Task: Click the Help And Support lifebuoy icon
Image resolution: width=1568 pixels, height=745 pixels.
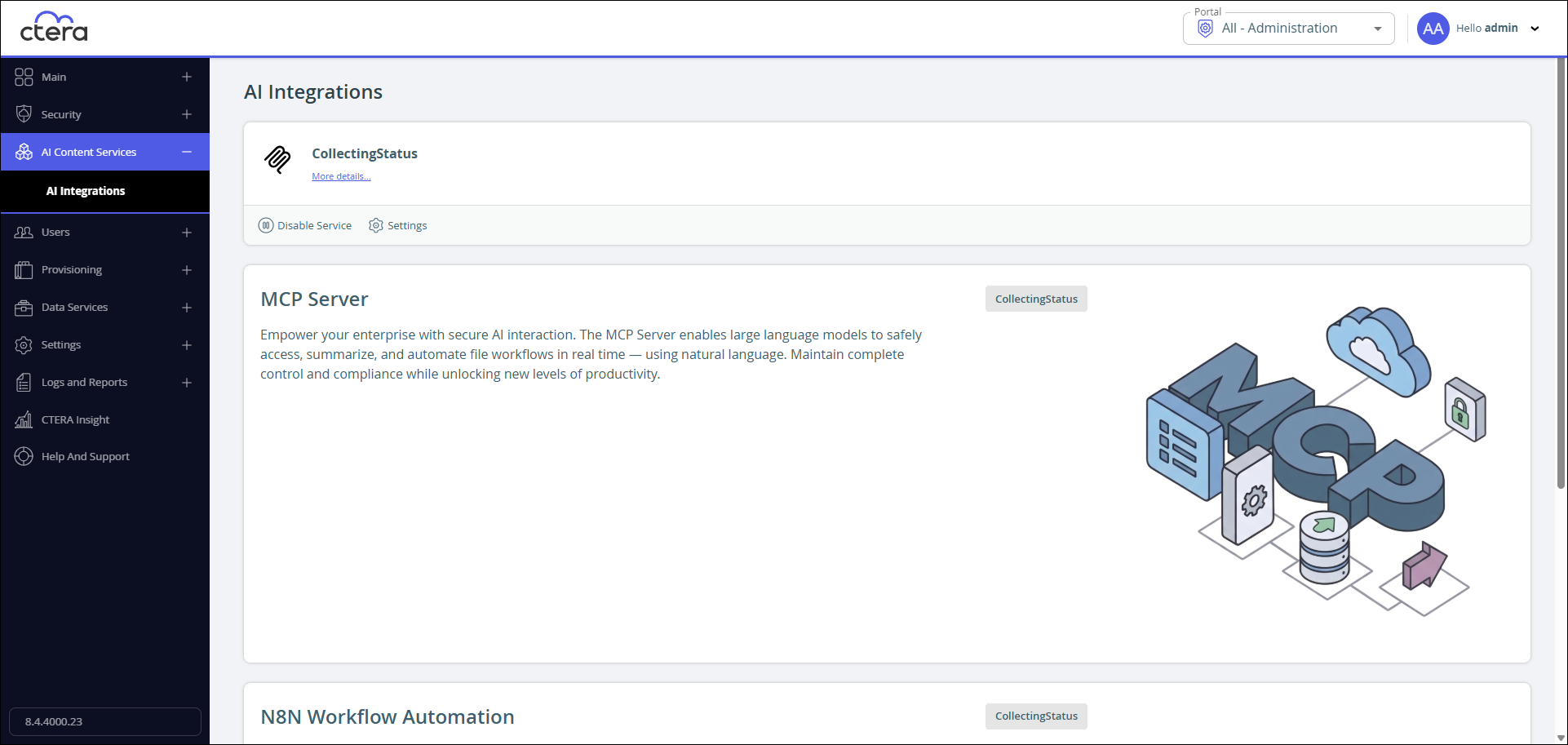Action: click(24, 457)
